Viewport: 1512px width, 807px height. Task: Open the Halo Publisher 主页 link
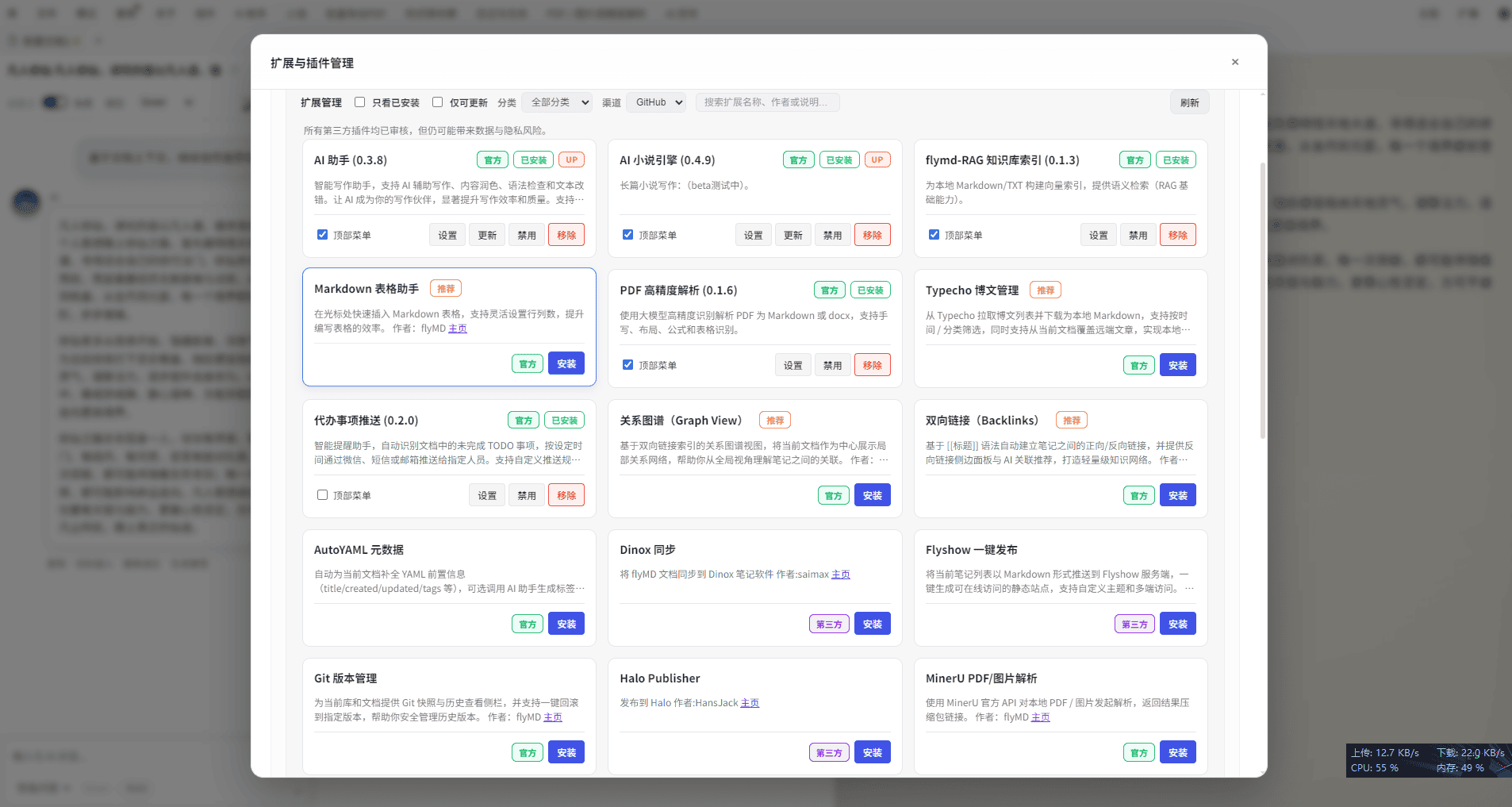(750, 703)
